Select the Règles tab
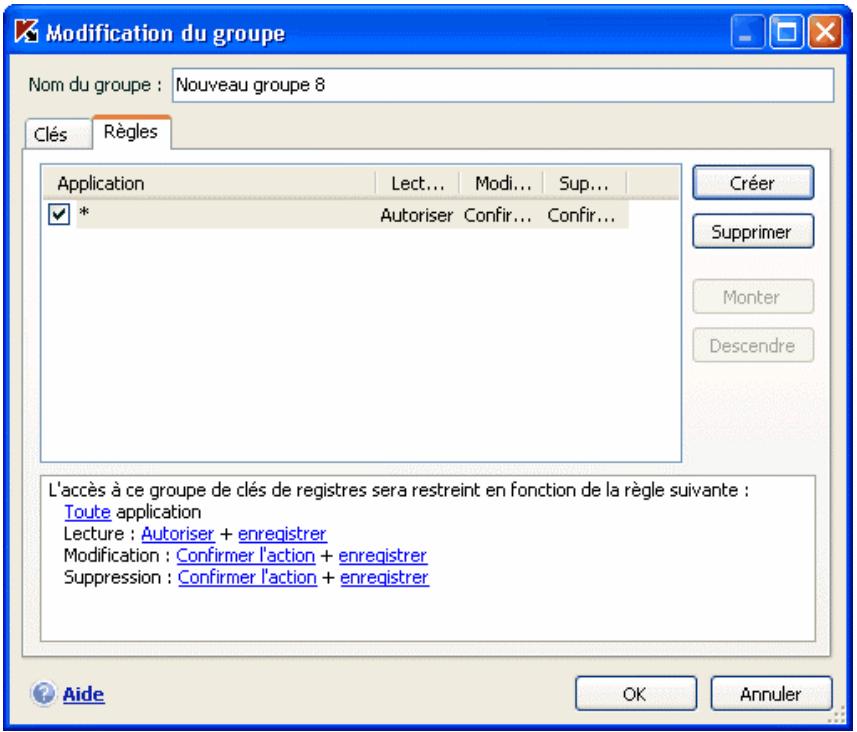 (x=131, y=132)
